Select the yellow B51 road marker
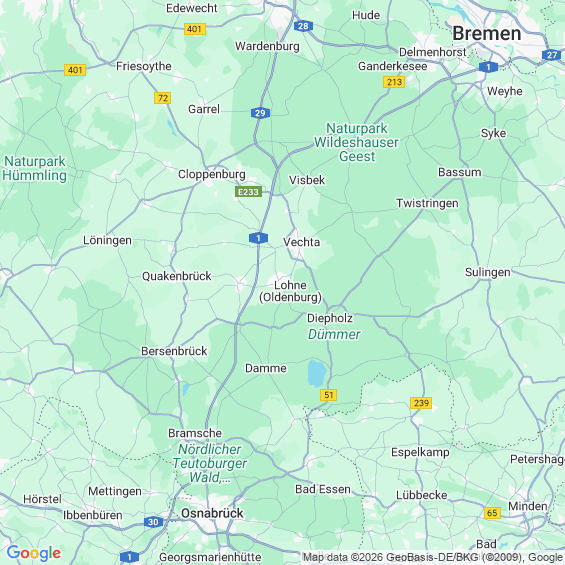The height and width of the screenshot is (565, 565). tap(328, 395)
